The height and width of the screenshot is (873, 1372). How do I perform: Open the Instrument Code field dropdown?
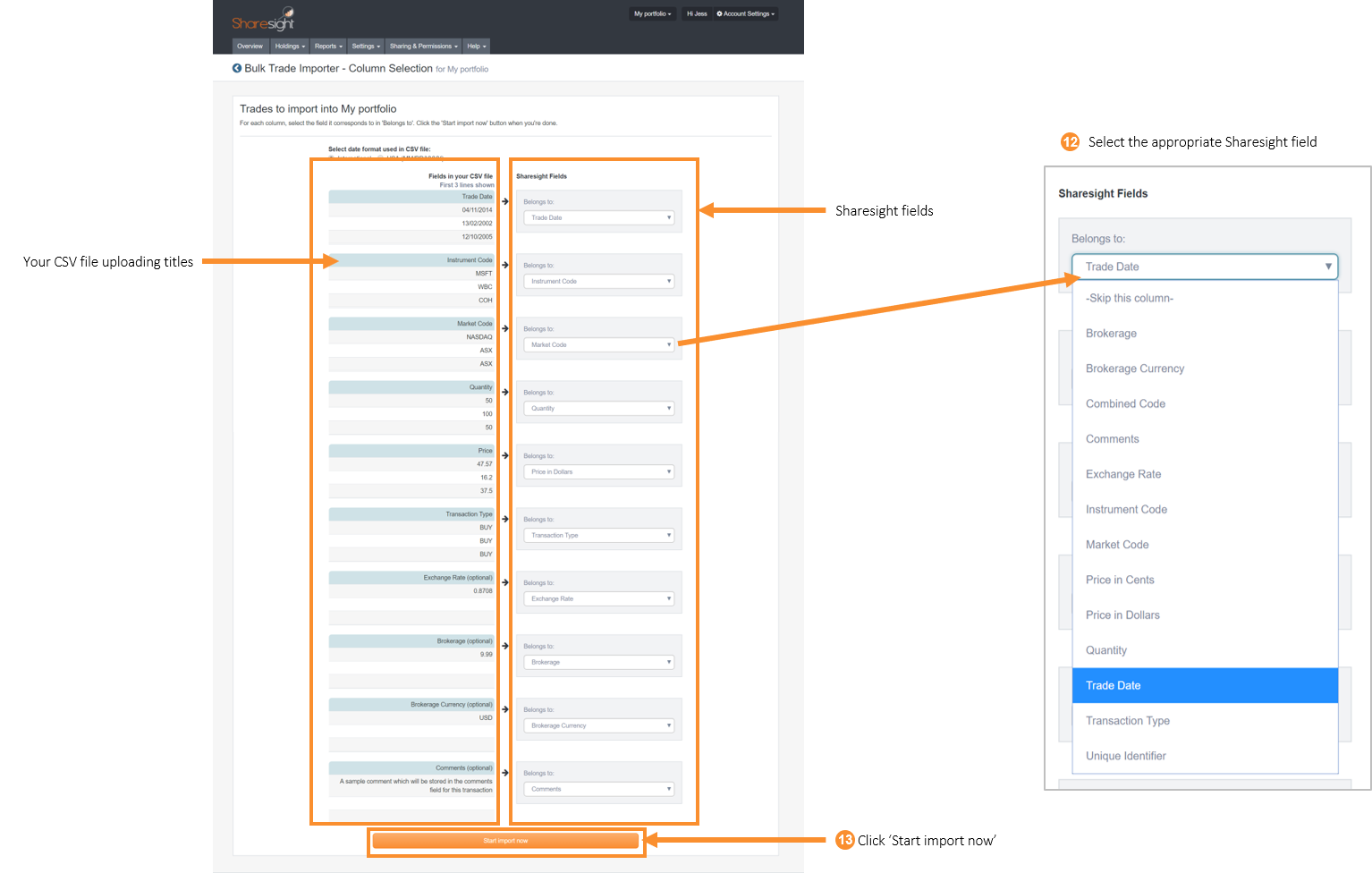598,281
